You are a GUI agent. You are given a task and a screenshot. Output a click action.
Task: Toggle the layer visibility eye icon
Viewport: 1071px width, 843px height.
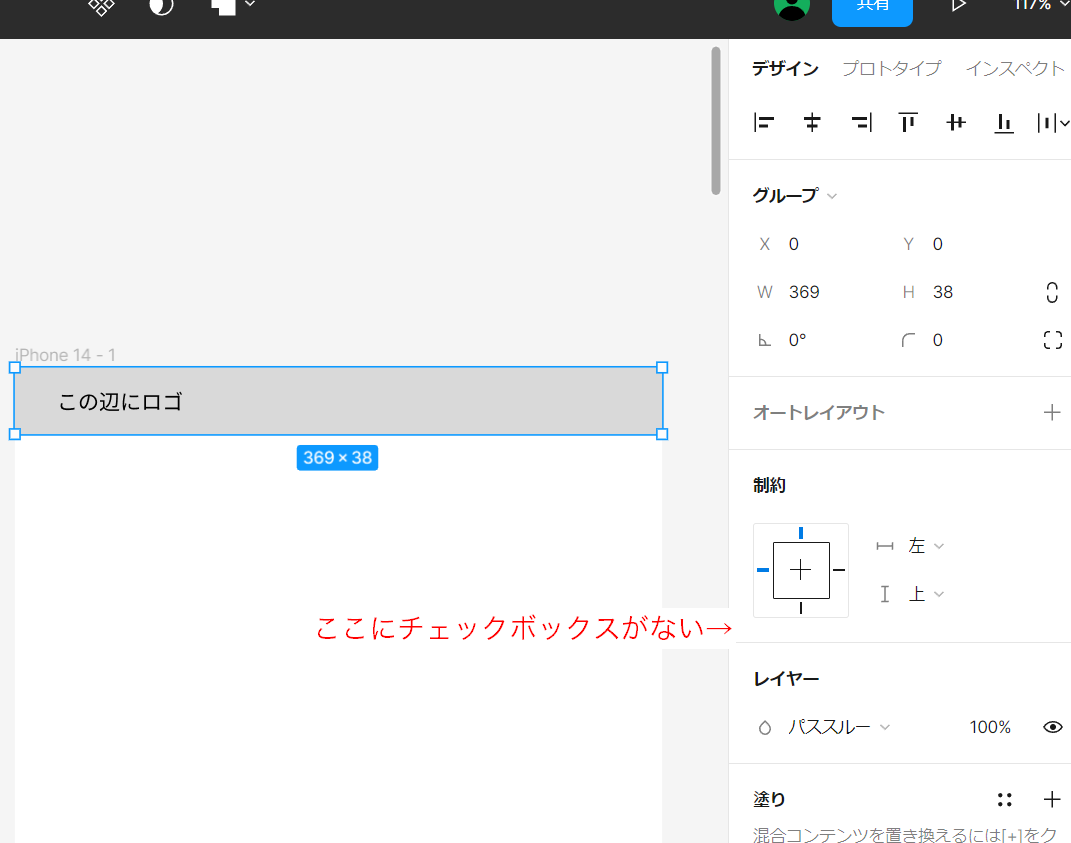pos(1053,727)
